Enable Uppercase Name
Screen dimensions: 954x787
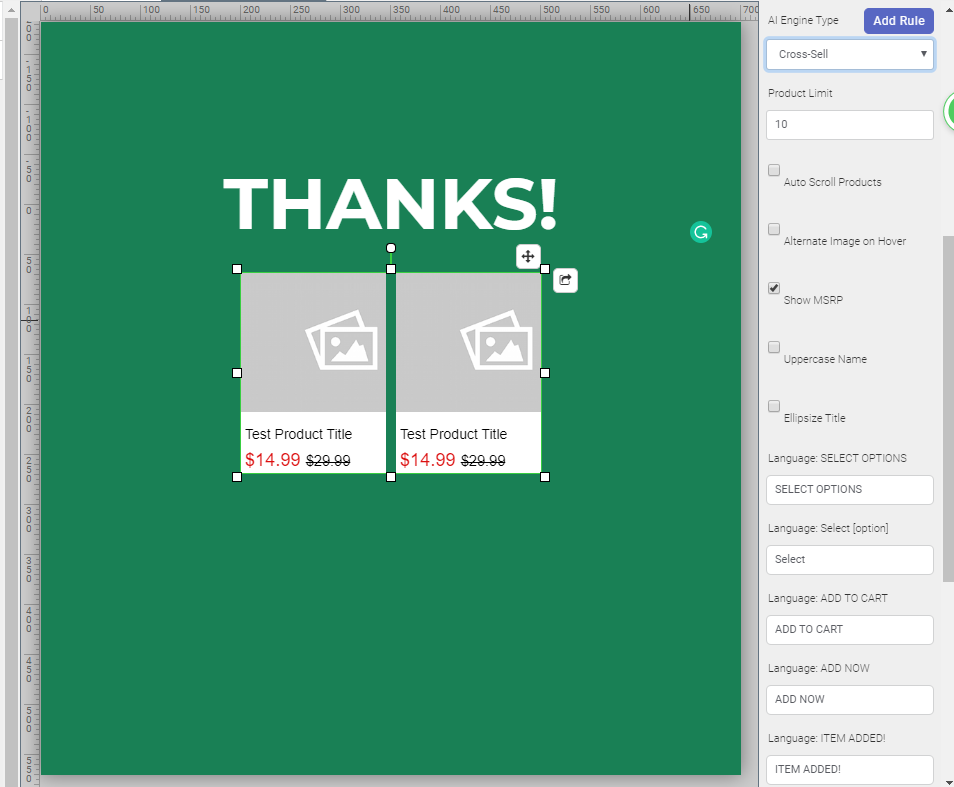(x=773, y=347)
